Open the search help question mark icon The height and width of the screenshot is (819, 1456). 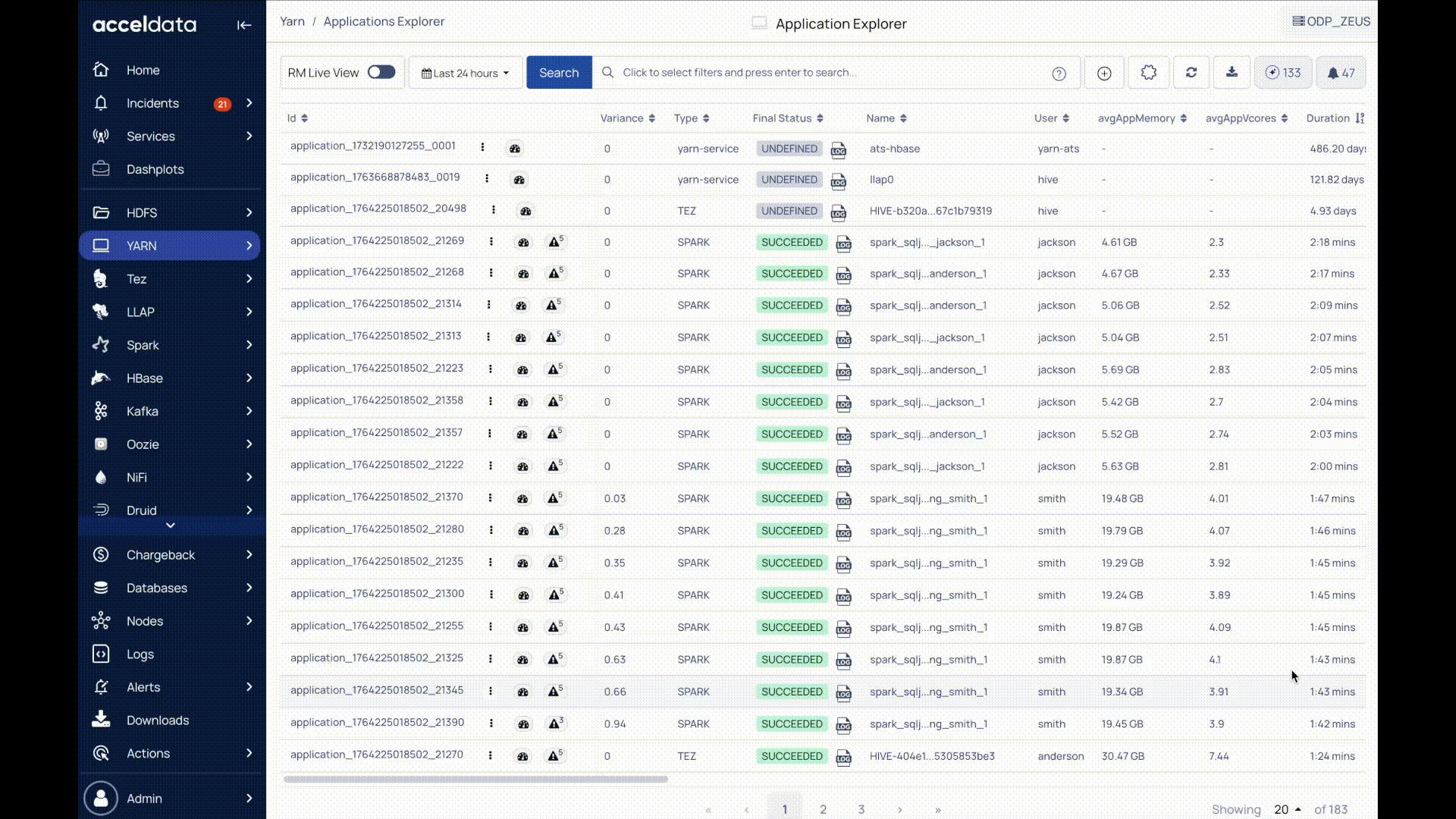(1059, 74)
